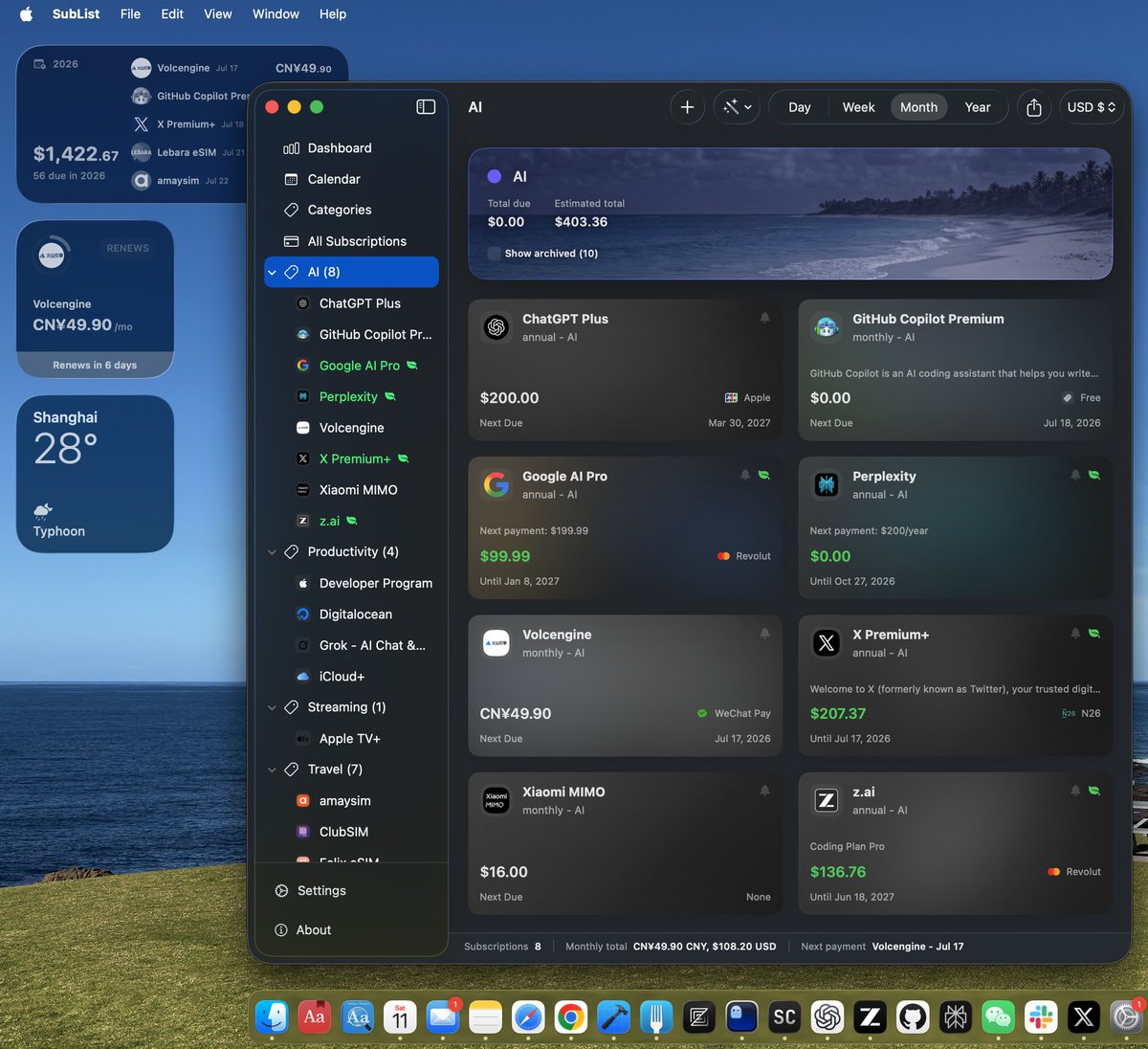
Task: Collapse the Productivity (4) category chevron
Action: pyautogui.click(x=272, y=552)
